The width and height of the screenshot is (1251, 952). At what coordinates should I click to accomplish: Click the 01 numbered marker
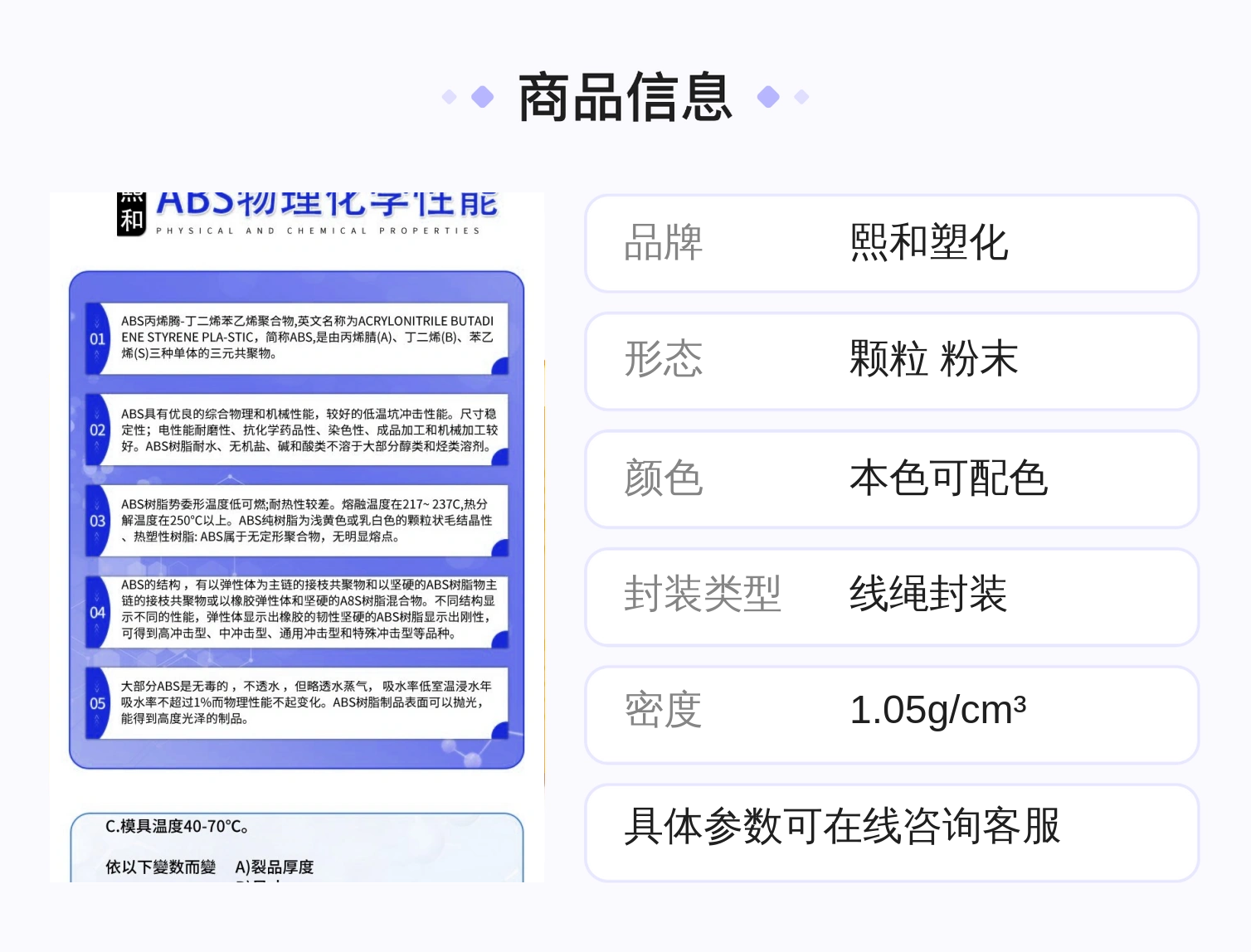(x=97, y=338)
